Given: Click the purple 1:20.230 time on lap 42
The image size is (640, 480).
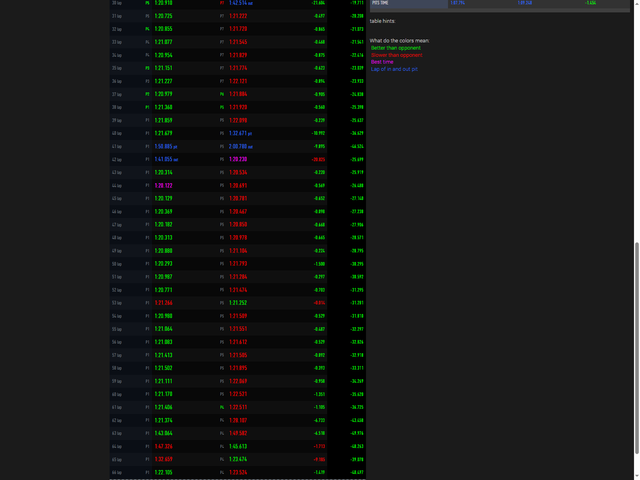Looking at the screenshot, I should [238, 159].
